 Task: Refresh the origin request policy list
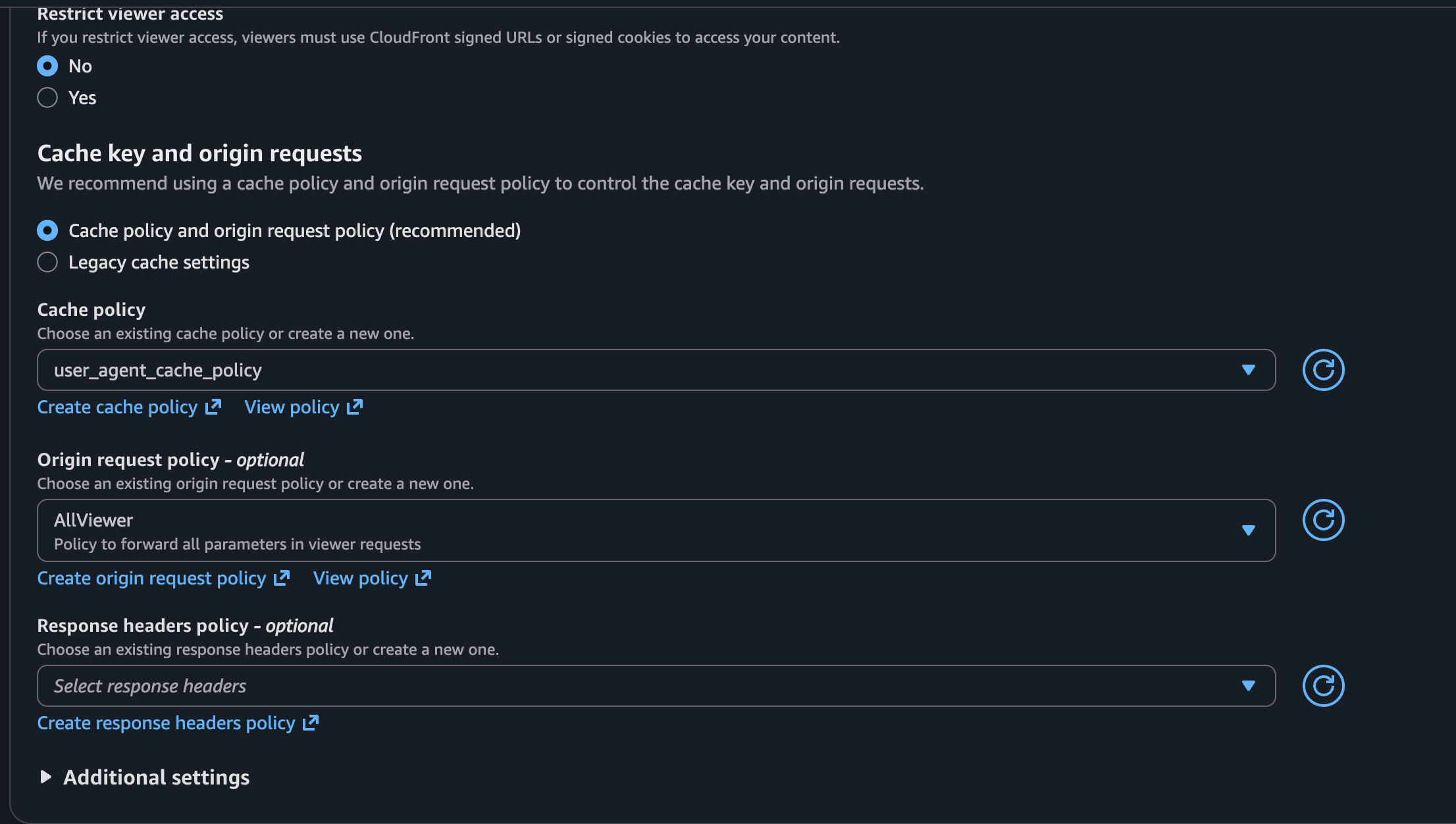[x=1323, y=520]
